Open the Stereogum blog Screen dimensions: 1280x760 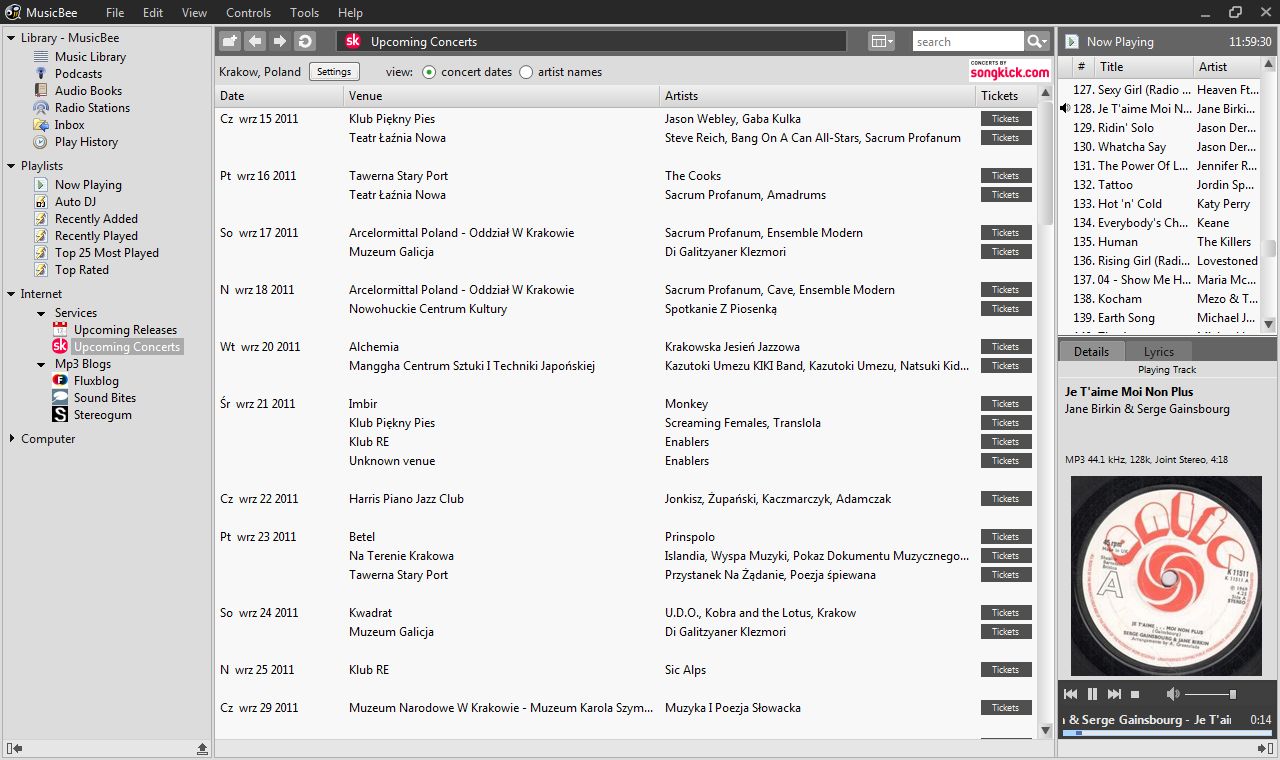pyautogui.click(x=102, y=415)
